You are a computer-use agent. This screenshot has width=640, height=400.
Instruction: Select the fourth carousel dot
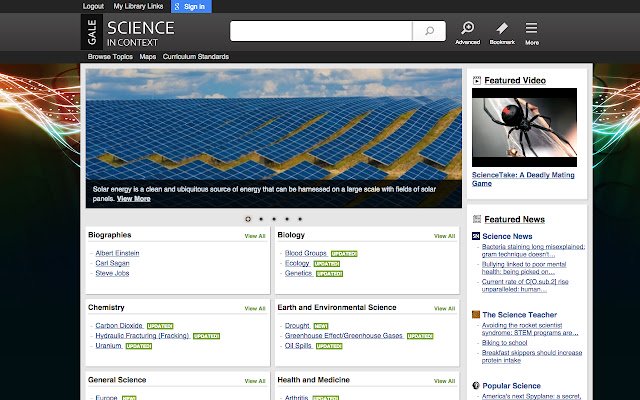(x=287, y=219)
